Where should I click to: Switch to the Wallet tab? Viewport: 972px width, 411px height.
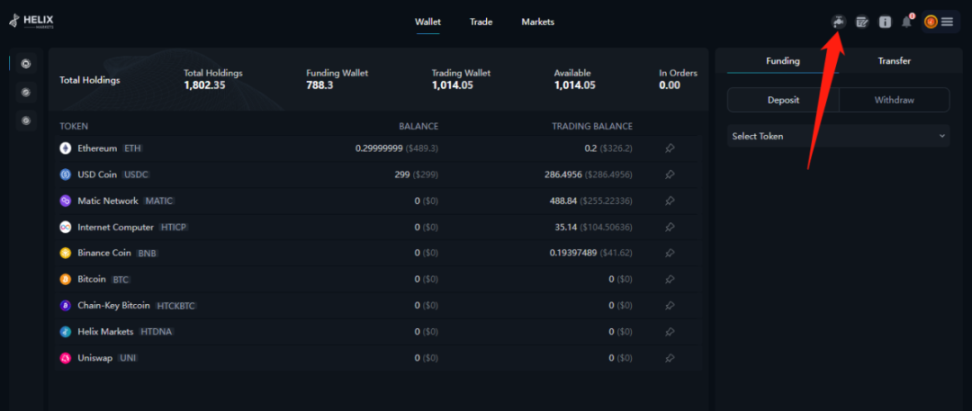coord(428,22)
